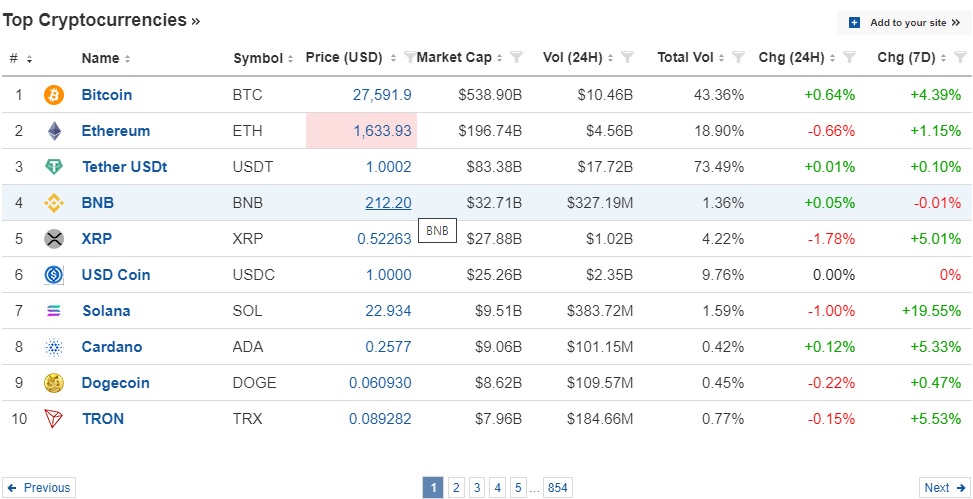Sort by Market Cap column arrows
Viewport: 973px width, 499px height.
500,58
